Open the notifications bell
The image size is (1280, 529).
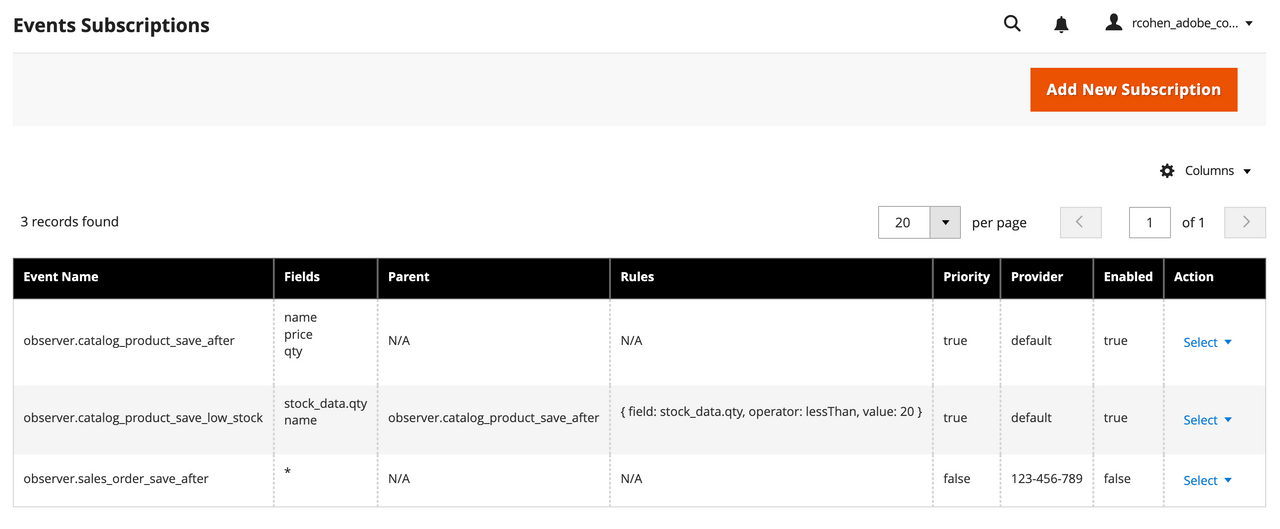1061,24
